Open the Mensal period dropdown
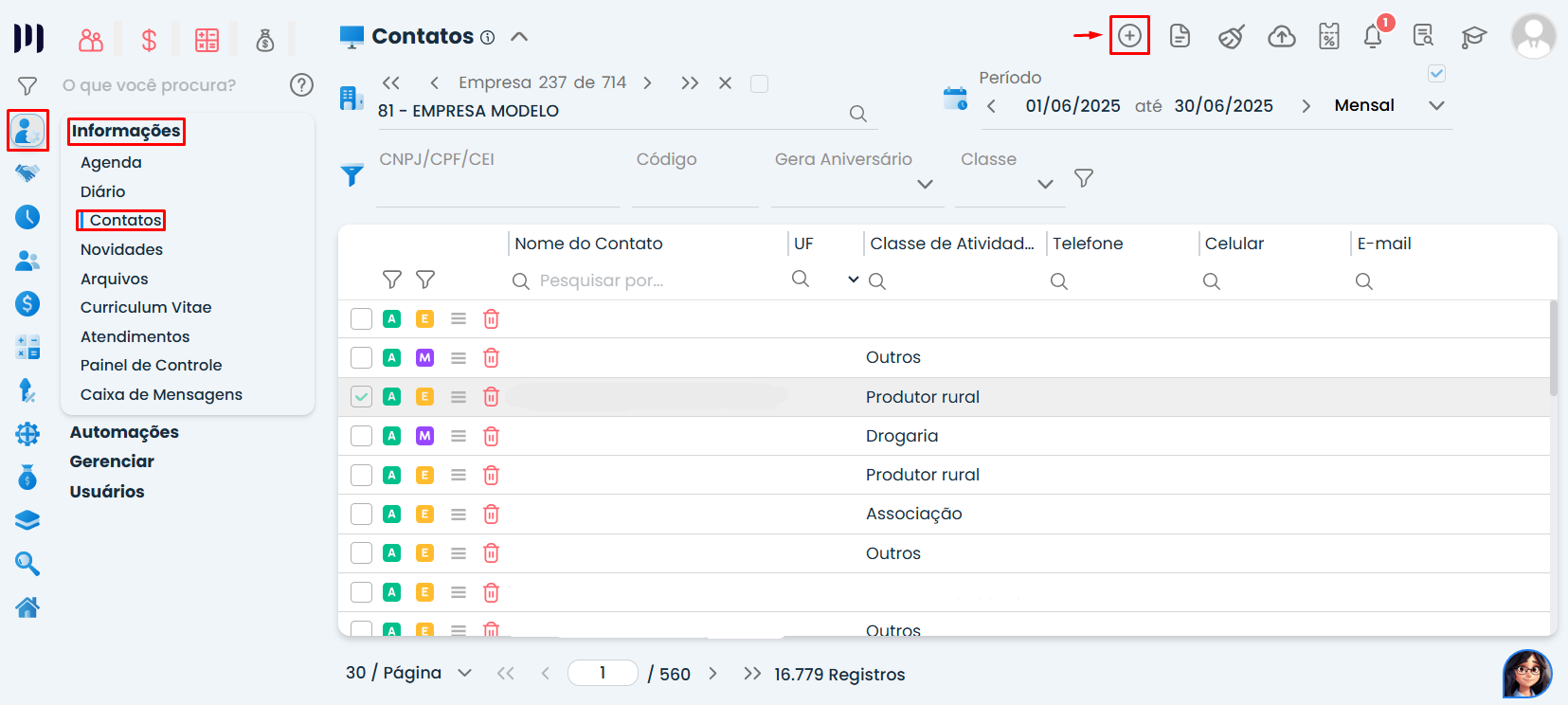This screenshot has width=1568, height=705. pyautogui.click(x=1436, y=105)
